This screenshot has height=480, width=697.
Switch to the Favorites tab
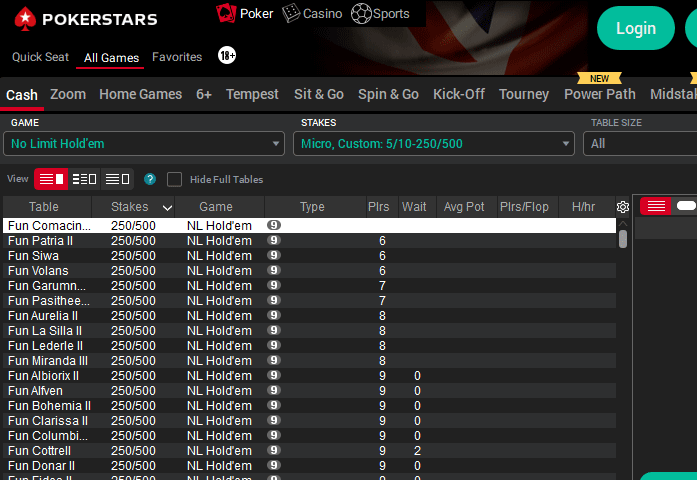[177, 57]
